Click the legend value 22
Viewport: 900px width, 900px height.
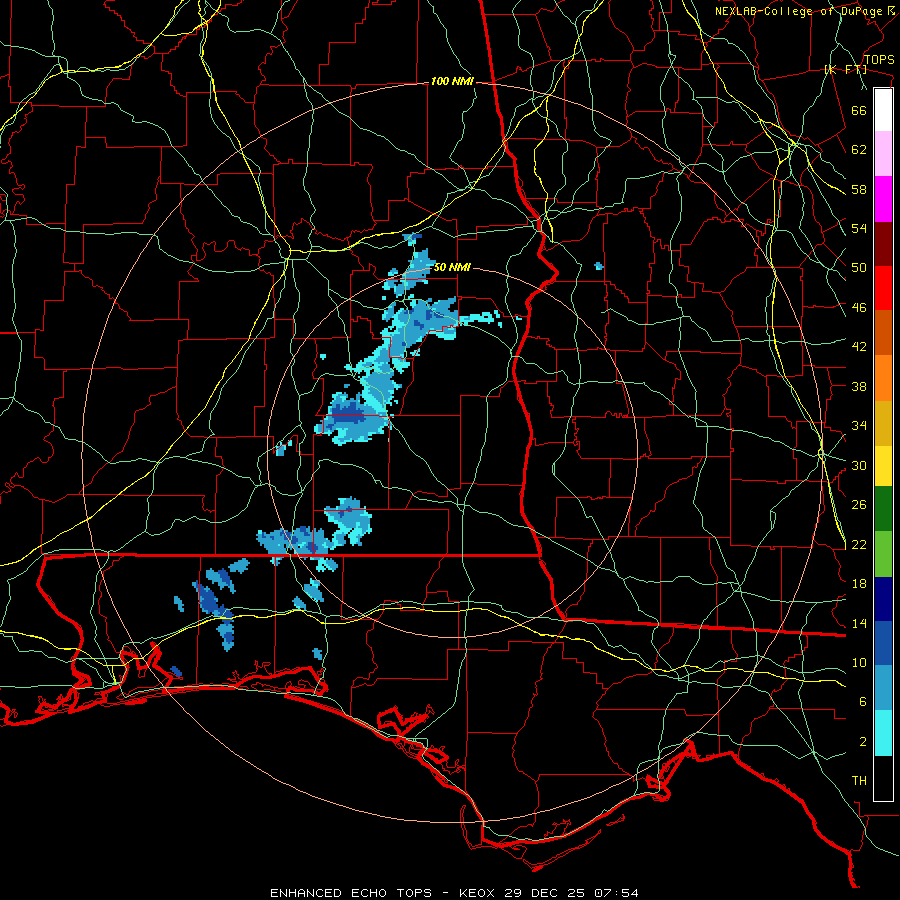pyautogui.click(x=859, y=545)
